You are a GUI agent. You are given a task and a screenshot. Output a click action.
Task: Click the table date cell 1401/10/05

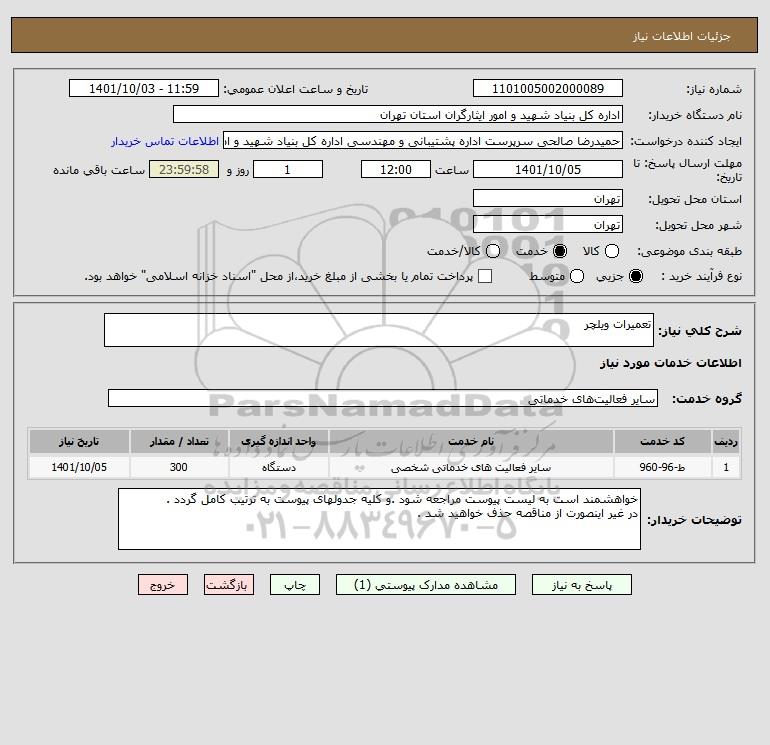(x=79, y=467)
